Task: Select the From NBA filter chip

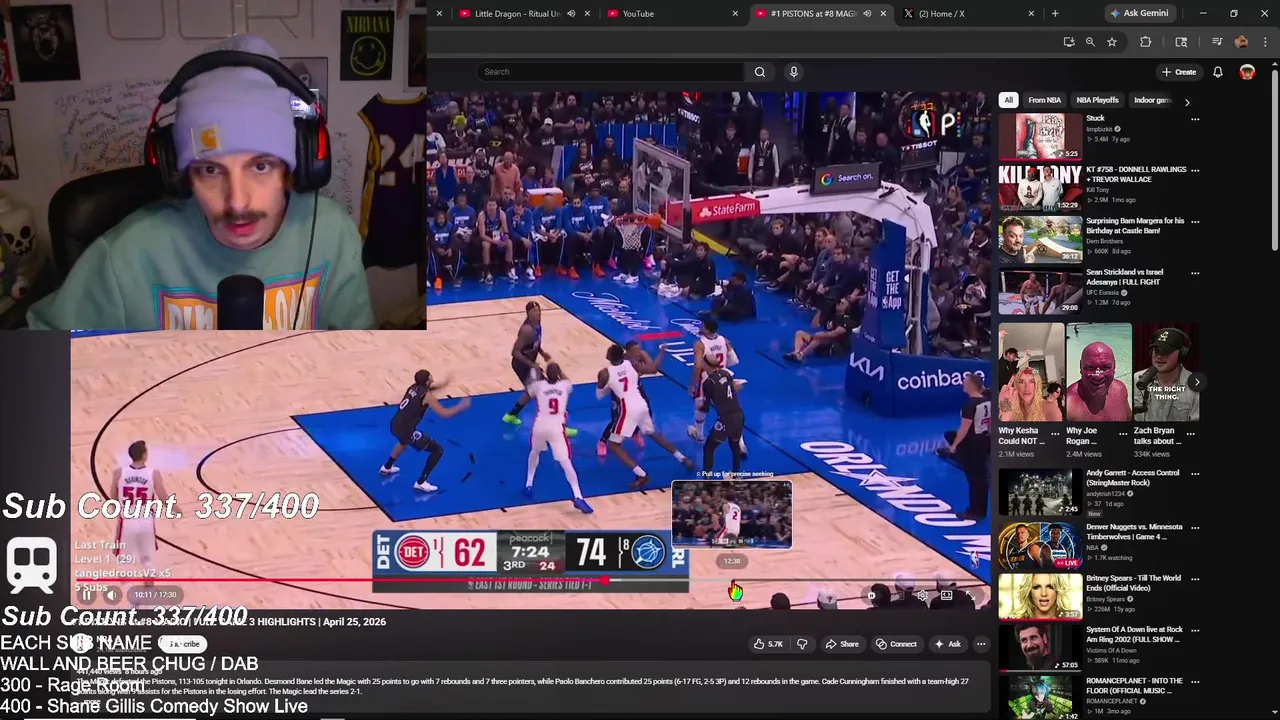Action: click(x=1044, y=100)
